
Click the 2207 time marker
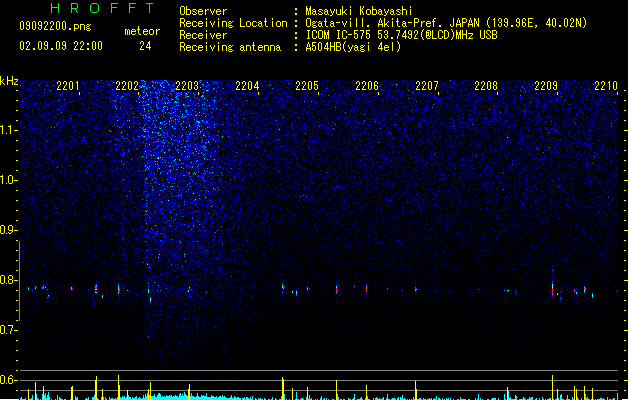pyautogui.click(x=427, y=86)
